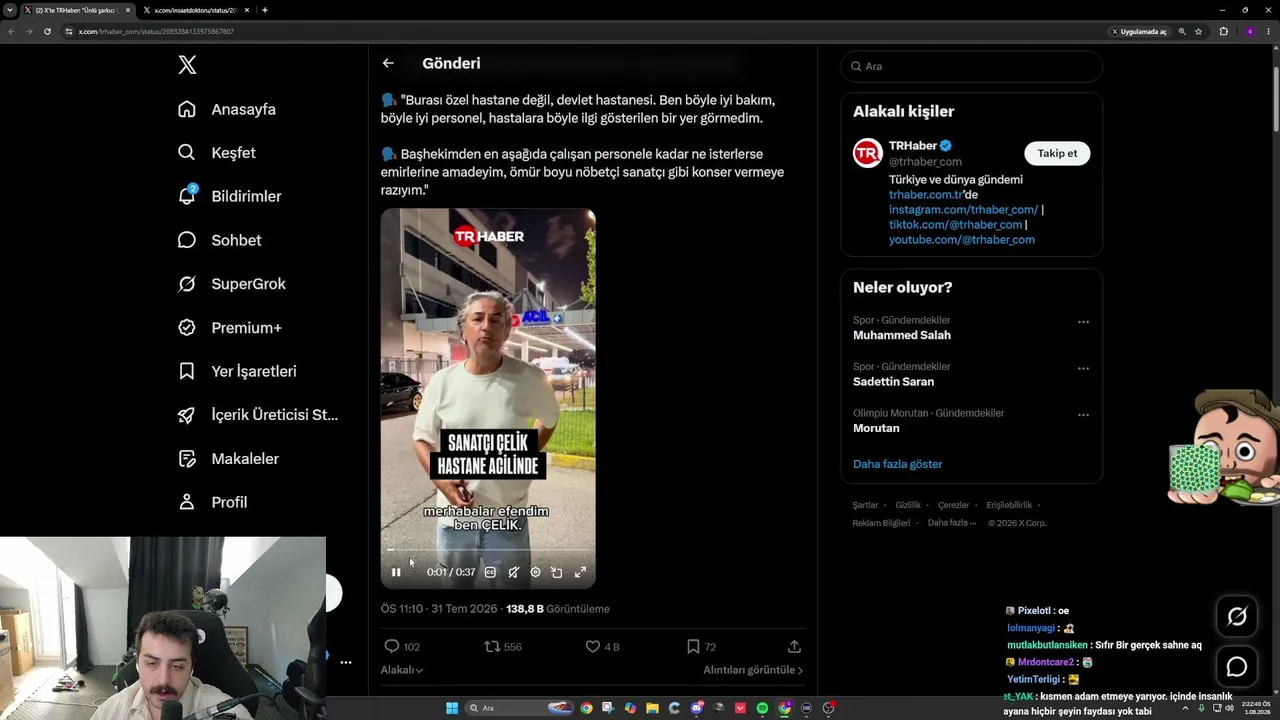The width and height of the screenshot is (1280, 720).
Task: Enable picture-in-picture for the video
Action: [x=557, y=572]
